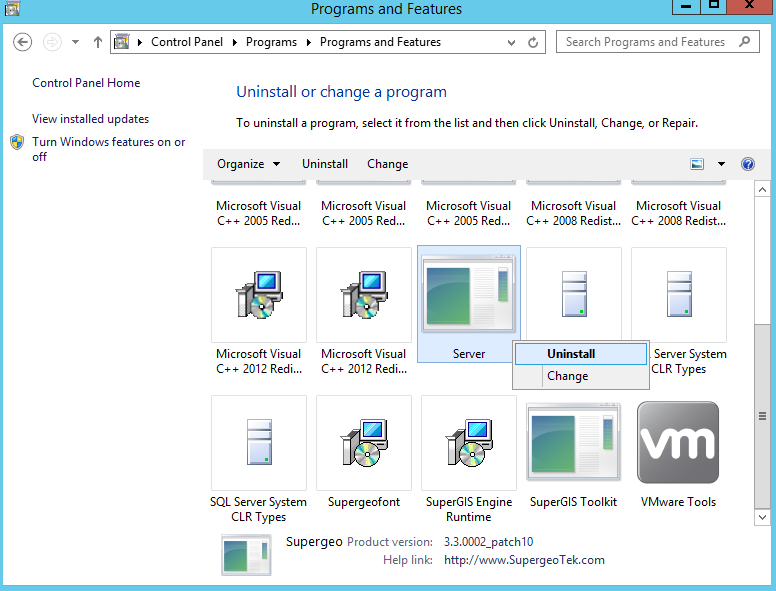Click product version 3.3.0002_patch10 value
Image resolution: width=776 pixels, height=591 pixels.
(x=488, y=542)
